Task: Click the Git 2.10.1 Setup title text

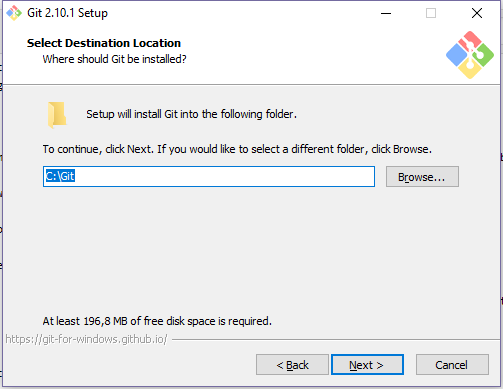Action: point(68,13)
